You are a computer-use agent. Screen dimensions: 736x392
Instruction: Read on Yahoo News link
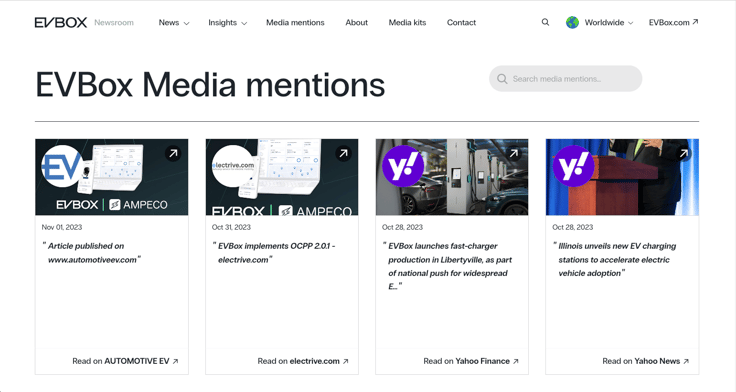[645, 361]
